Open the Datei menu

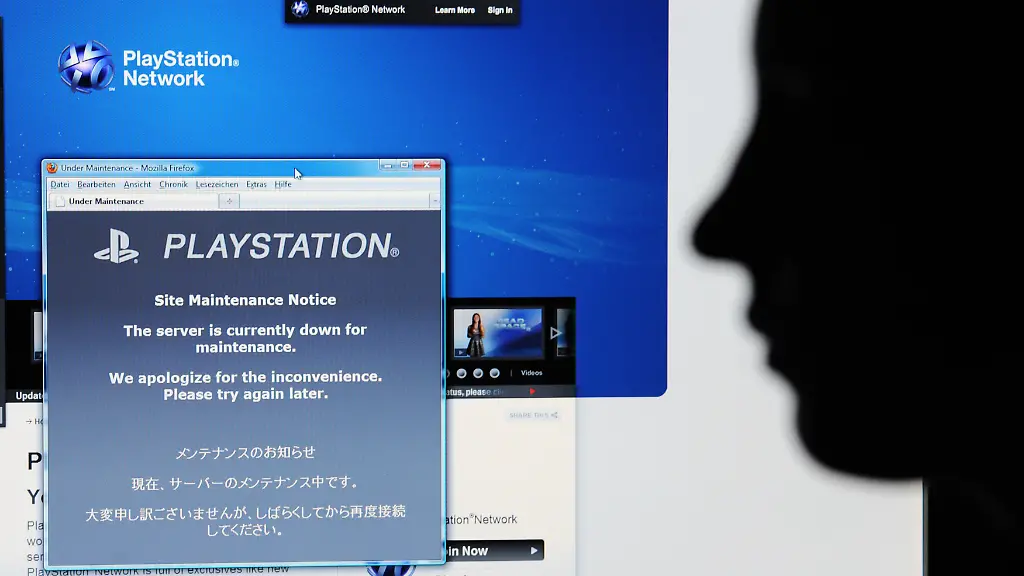click(x=60, y=184)
